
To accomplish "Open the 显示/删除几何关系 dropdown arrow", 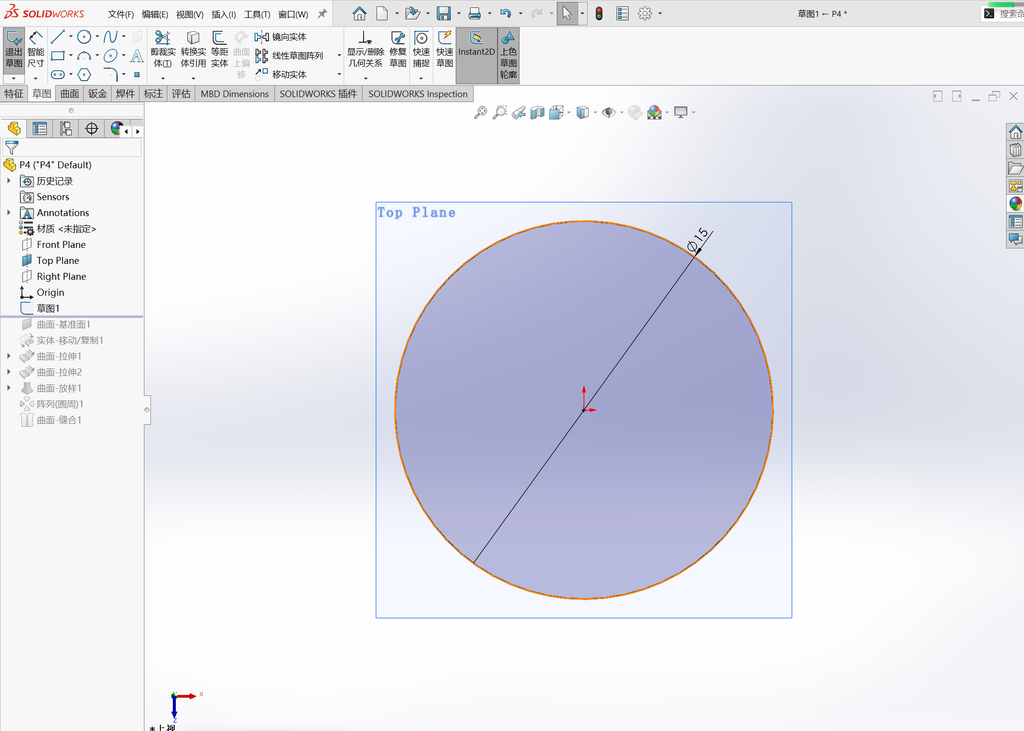I will pos(365,78).
